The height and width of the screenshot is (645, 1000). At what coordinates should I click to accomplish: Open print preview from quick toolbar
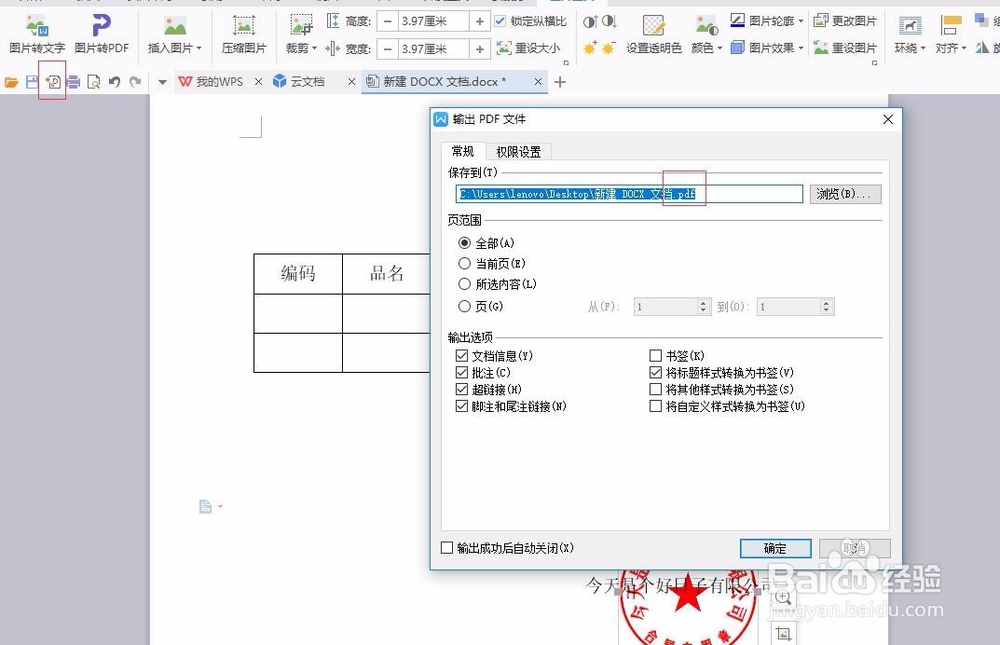tap(94, 82)
